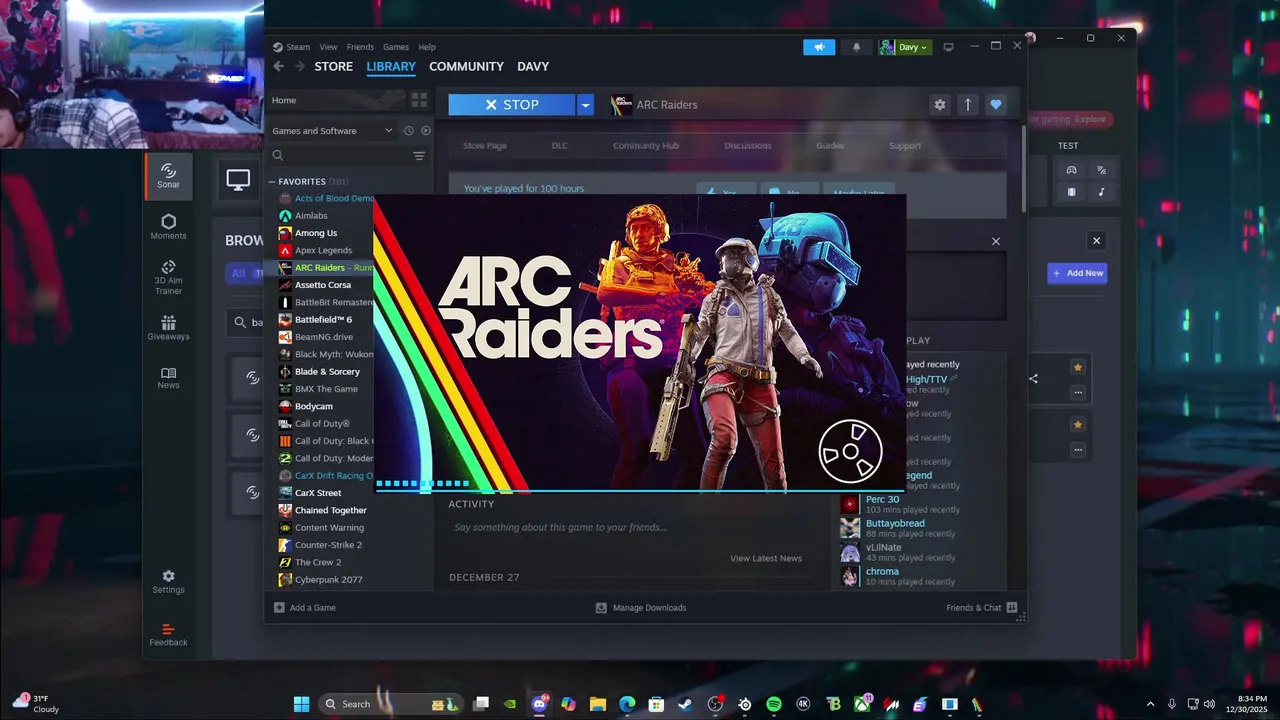Open the View menu
This screenshot has width=1280, height=720.
pos(328,47)
